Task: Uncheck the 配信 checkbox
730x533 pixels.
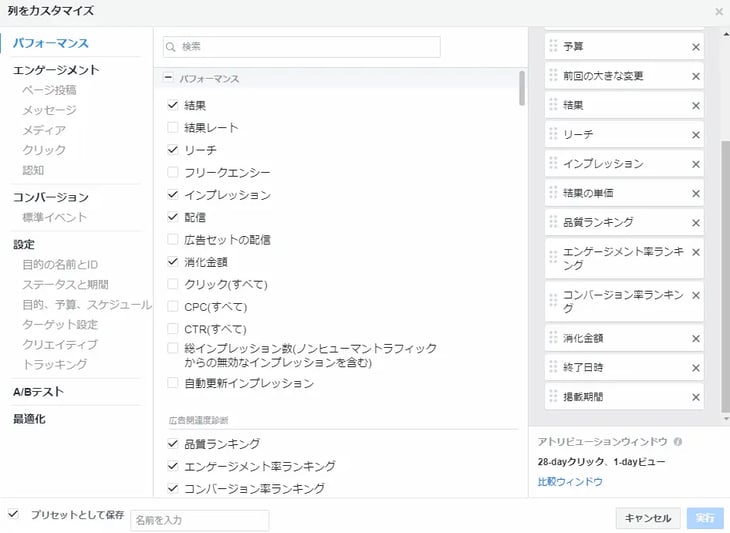Action: click(173, 217)
